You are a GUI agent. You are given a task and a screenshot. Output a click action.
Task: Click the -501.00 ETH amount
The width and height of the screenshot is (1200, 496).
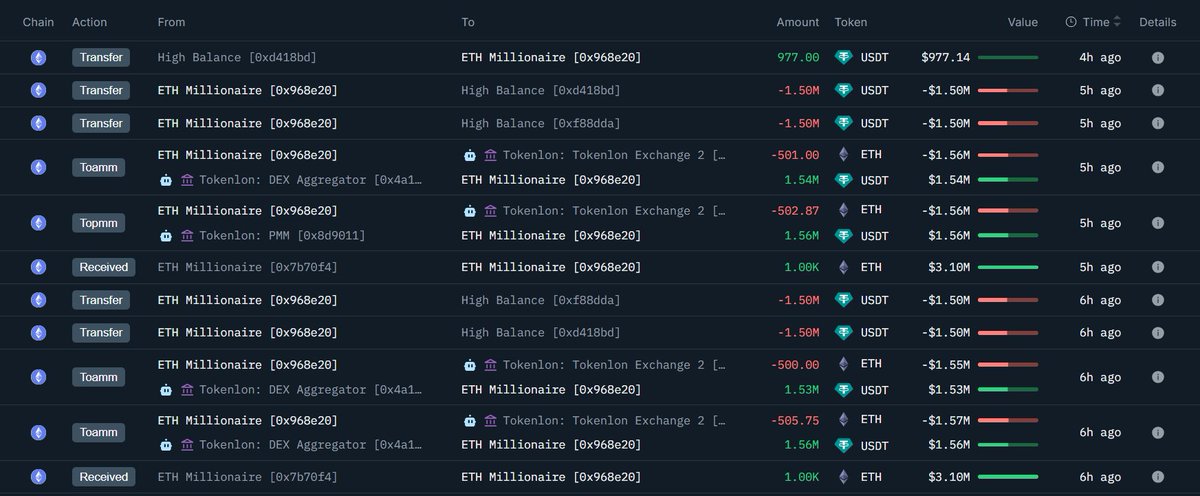[x=795, y=155]
